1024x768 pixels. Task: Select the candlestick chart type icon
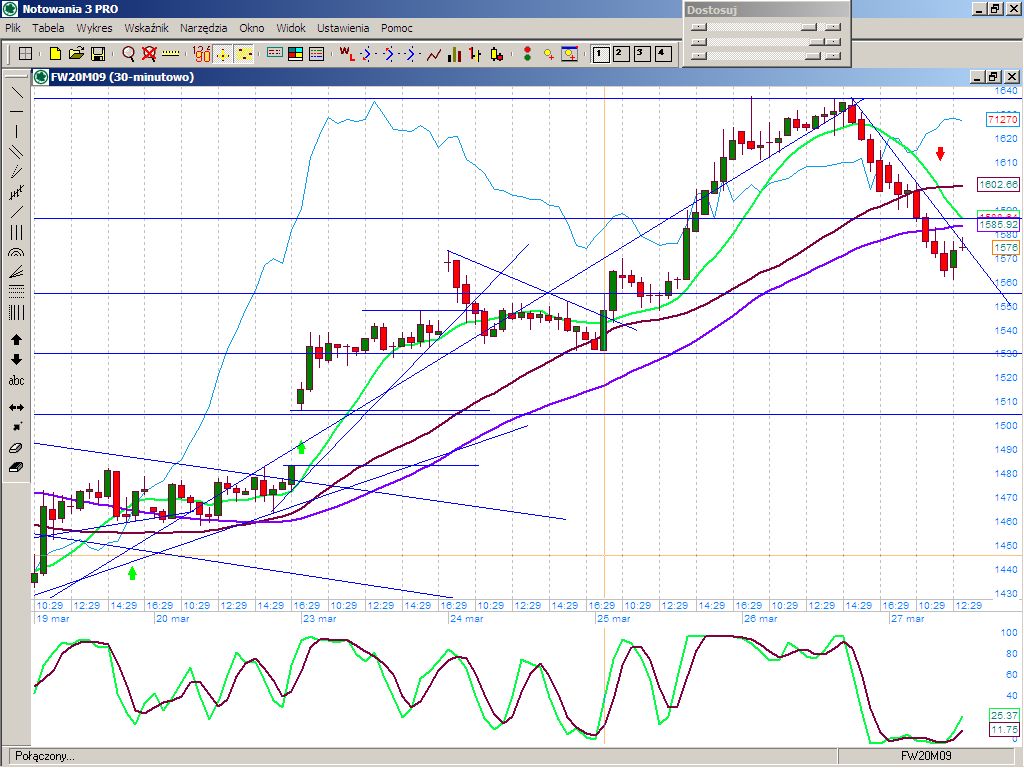pos(497,54)
